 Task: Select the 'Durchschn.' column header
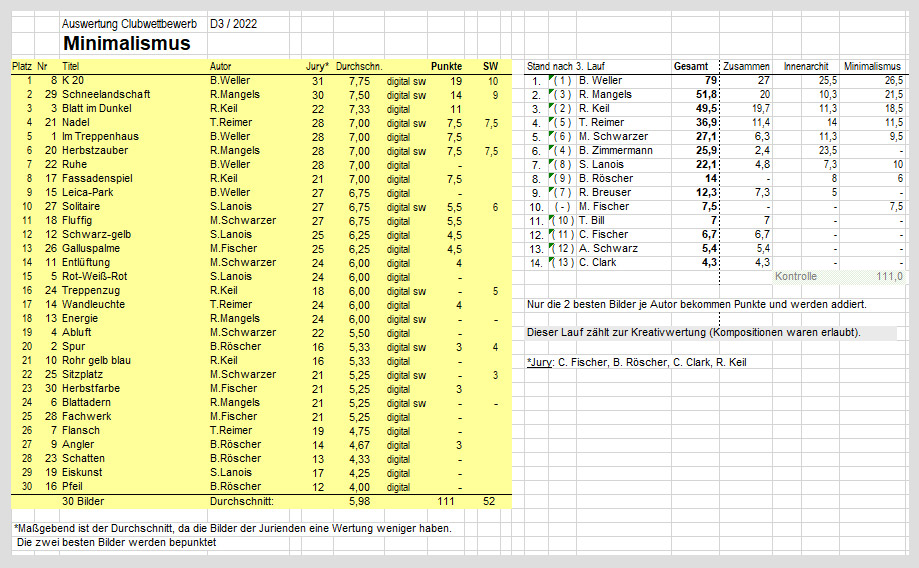[x=359, y=66]
